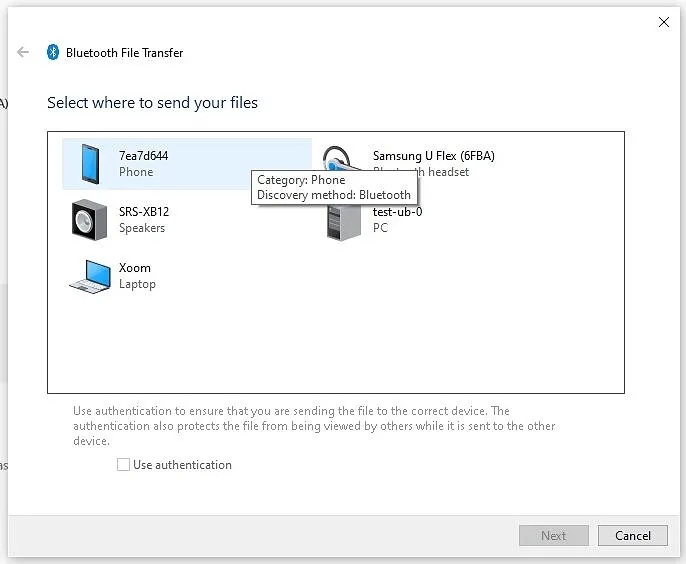The image size is (686, 564).
Task: Click the Bluetooth File Transfer title
Action: [x=124, y=53]
